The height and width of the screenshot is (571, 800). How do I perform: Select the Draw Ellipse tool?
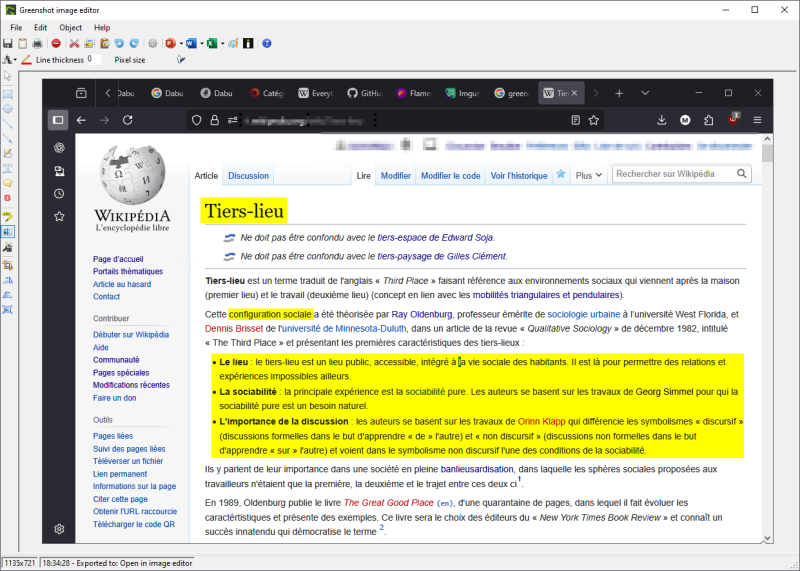(x=8, y=109)
